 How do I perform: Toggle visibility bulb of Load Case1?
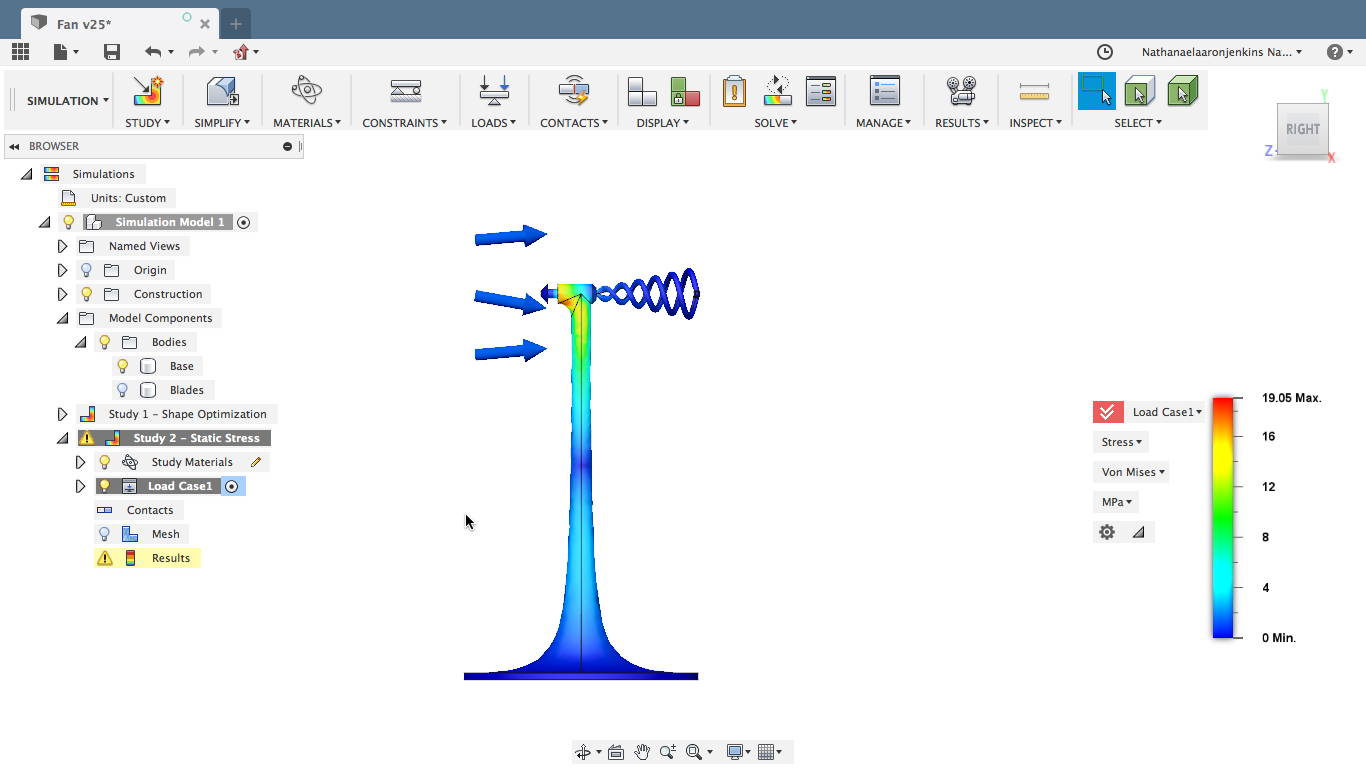[x=105, y=486]
